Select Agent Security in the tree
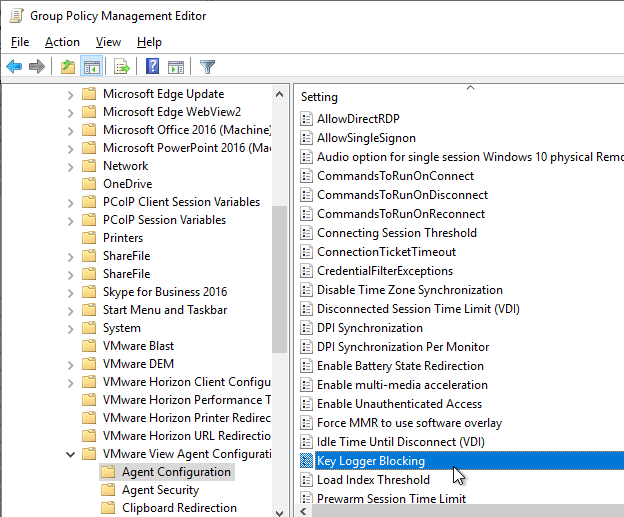Screen dimensions: 624x517 160,490
